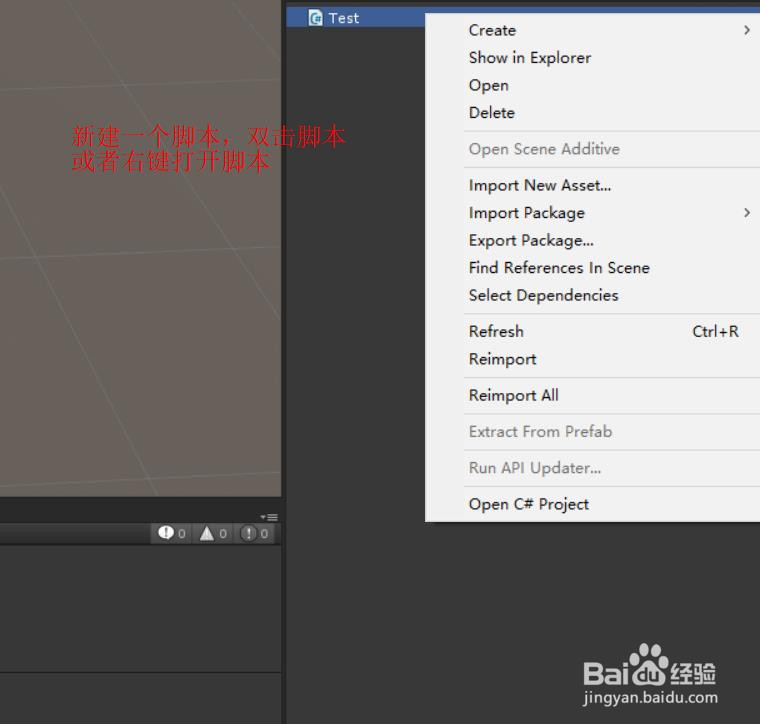Click the Create menu entry
This screenshot has height=724, width=760.
point(592,31)
